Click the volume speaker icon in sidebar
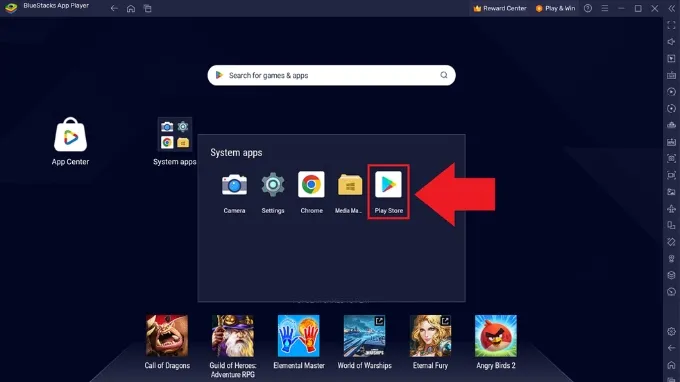680x382 pixels. click(671, 42)
